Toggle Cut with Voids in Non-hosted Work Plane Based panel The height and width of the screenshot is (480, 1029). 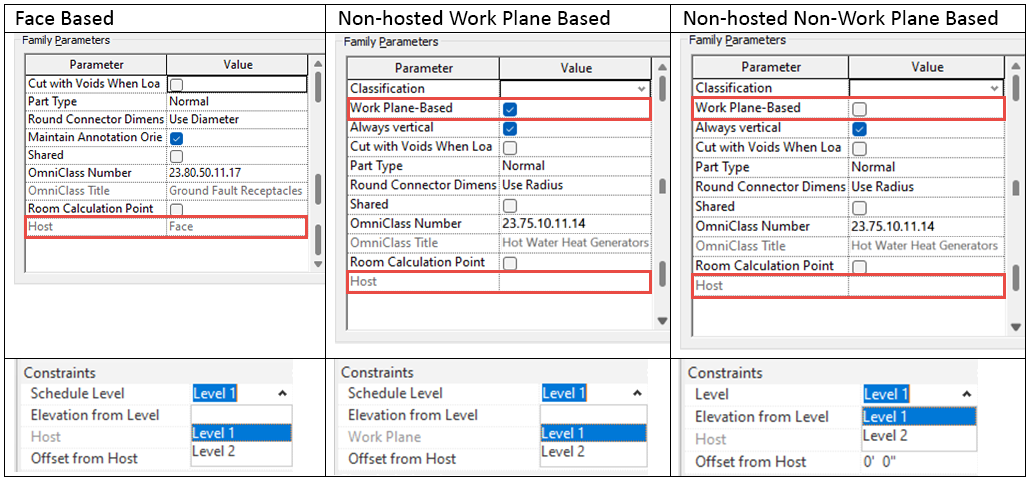click(x=509, y=147)
